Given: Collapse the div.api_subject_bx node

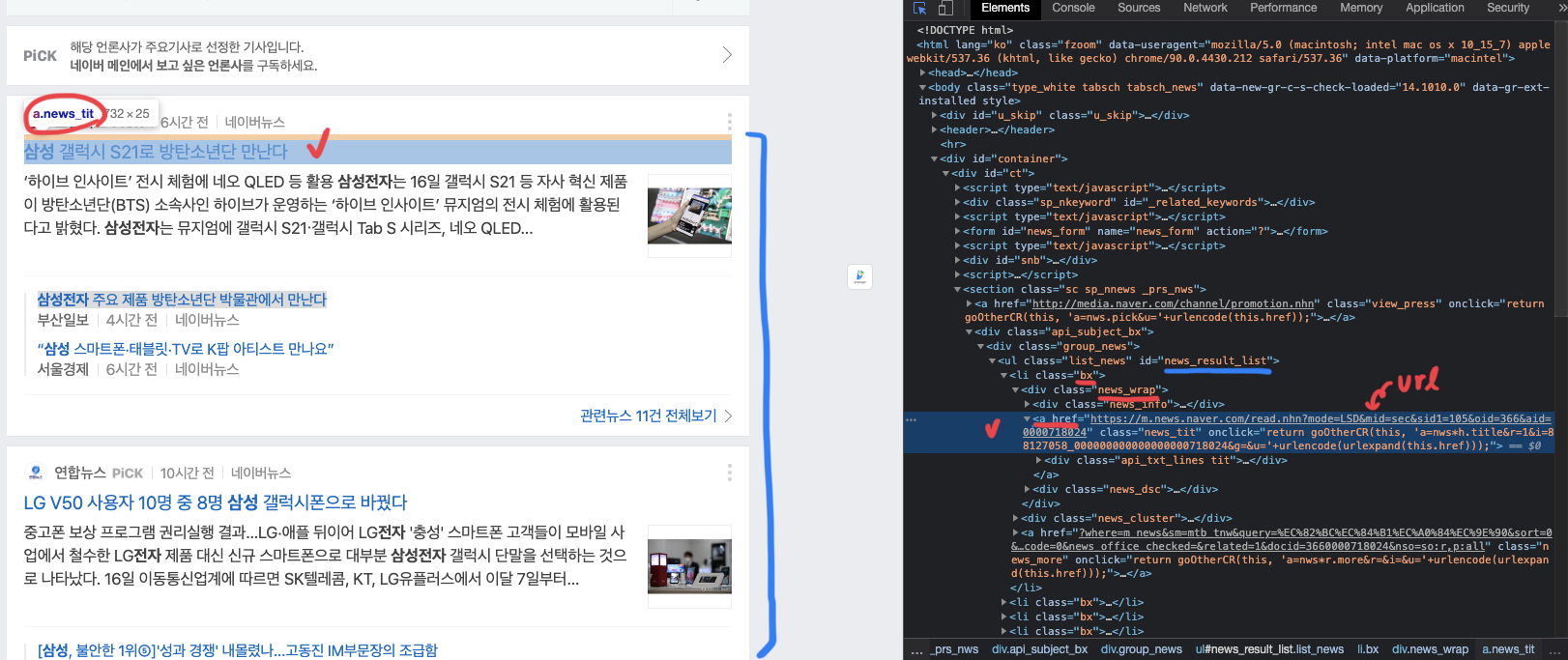Looking at the screenshot, I should click(x=969, y=331).
